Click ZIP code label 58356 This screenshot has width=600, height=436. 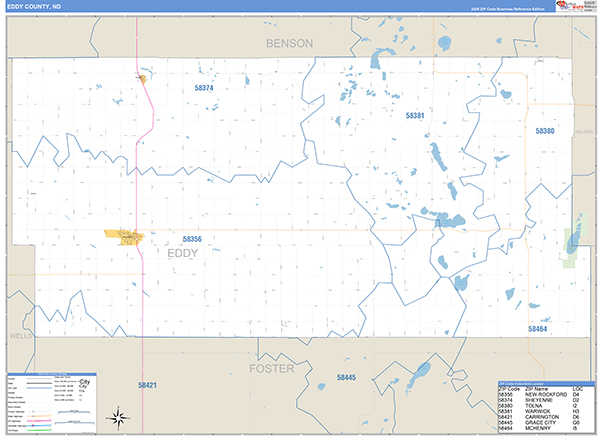tap(192, 239)
